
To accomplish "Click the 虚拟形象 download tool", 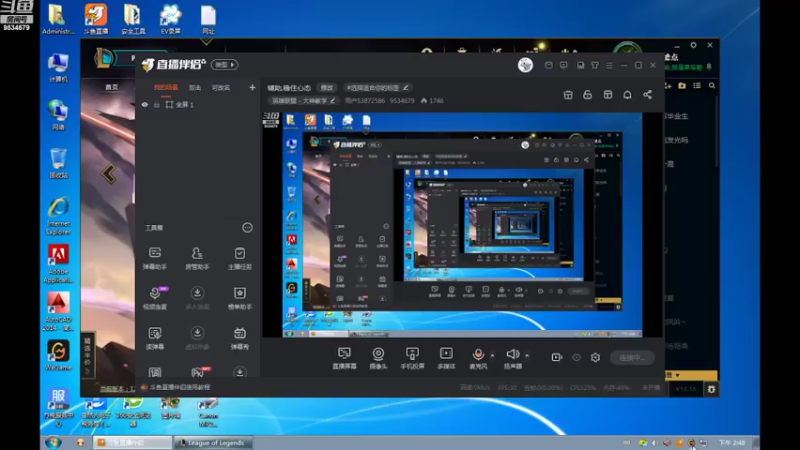I will tap(197, 338).
